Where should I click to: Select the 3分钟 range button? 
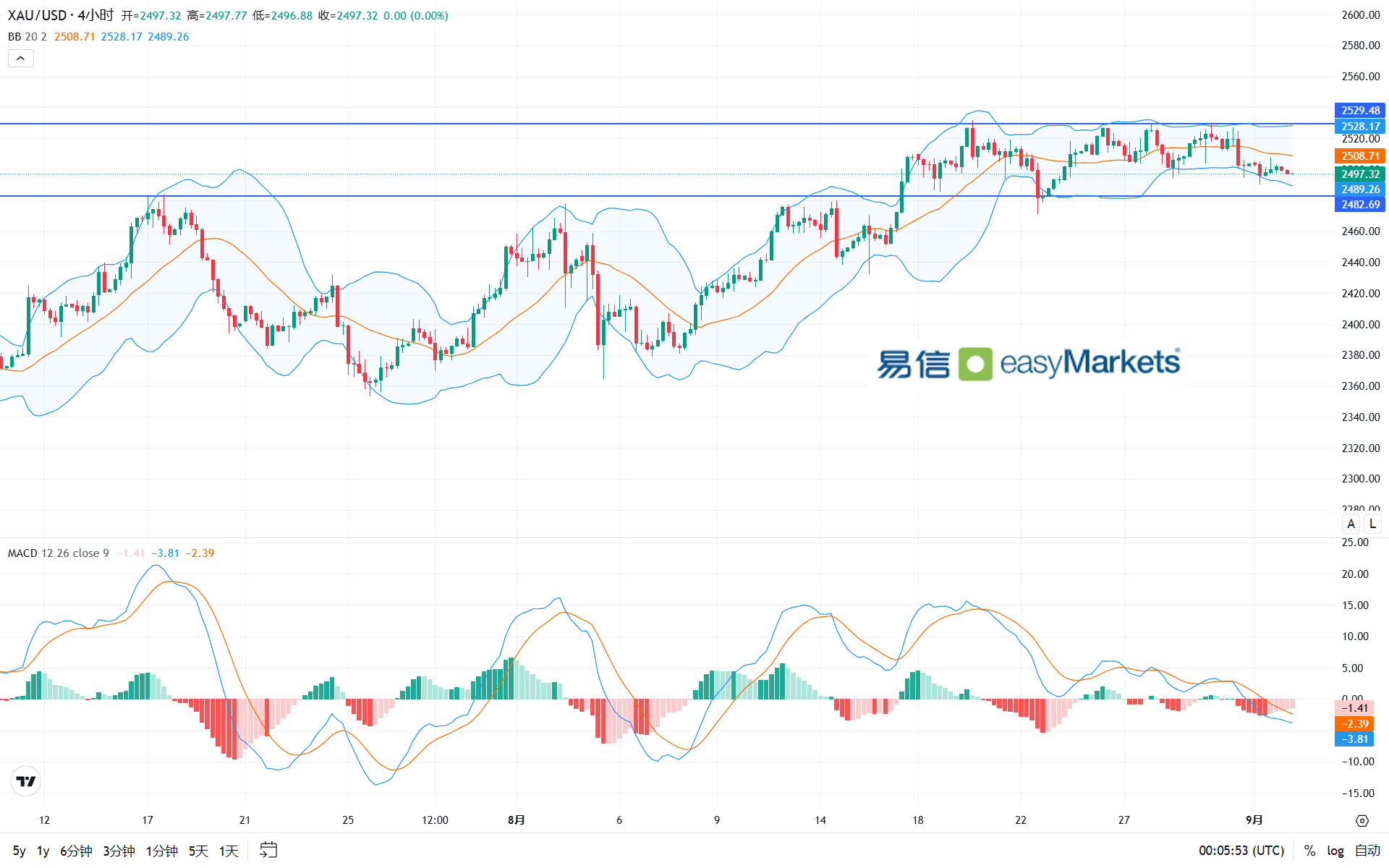(119, 851)
